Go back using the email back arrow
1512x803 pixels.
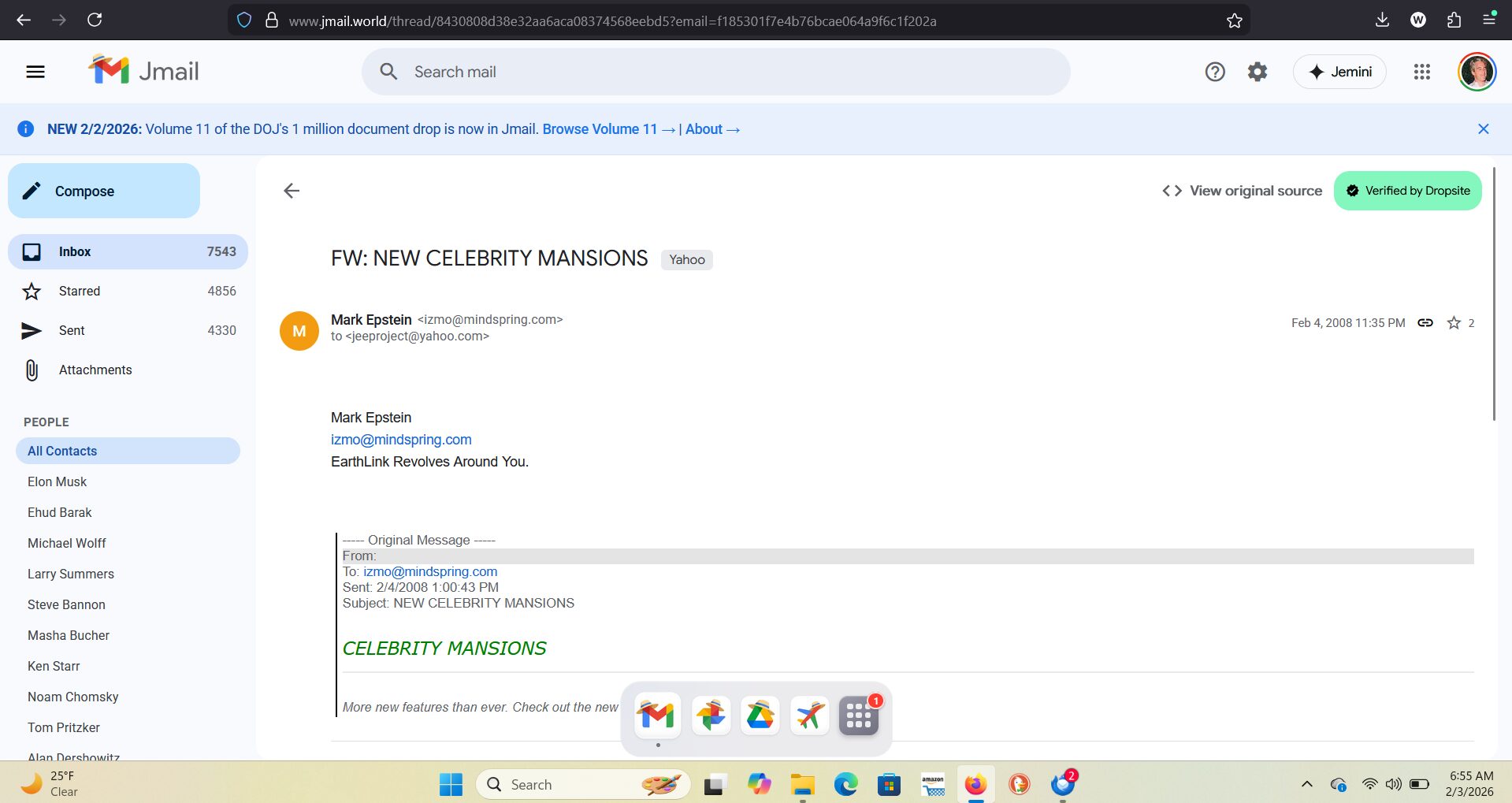click(x=292, y=191)
